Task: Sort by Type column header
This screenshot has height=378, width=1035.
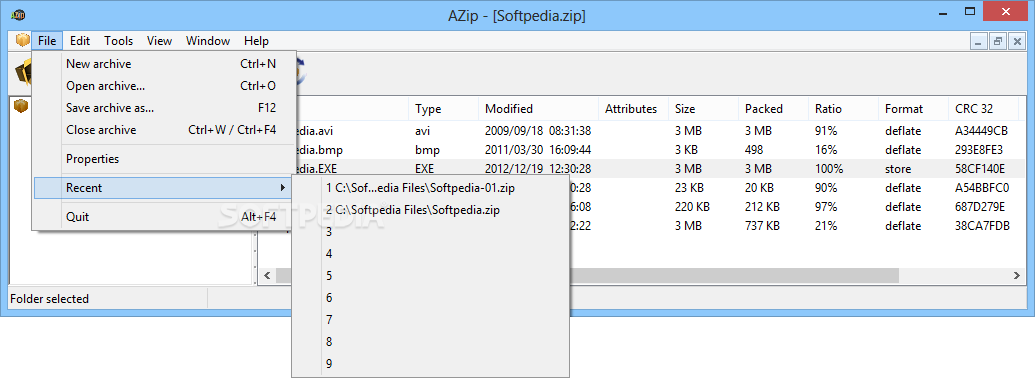Action: (444, 109)
